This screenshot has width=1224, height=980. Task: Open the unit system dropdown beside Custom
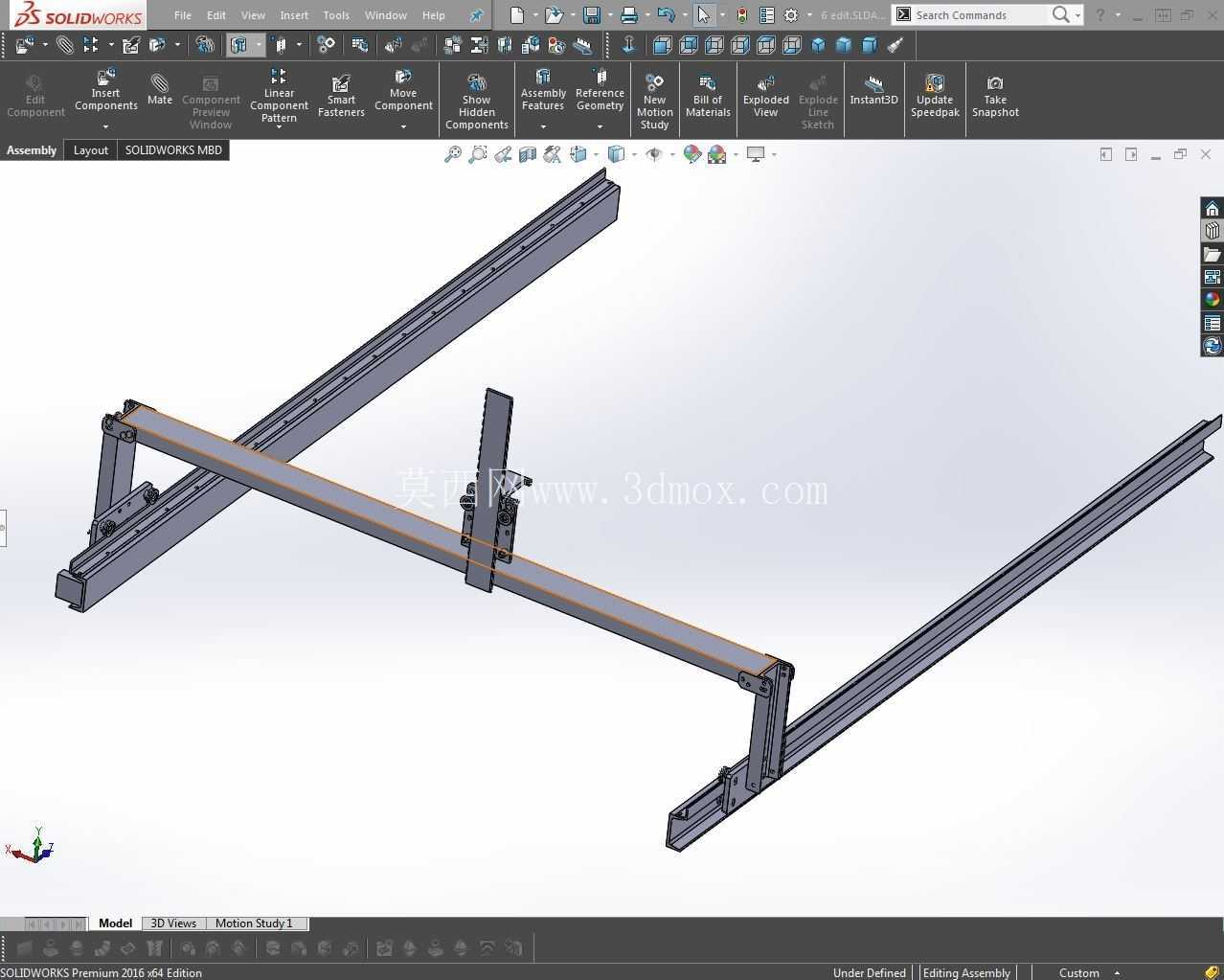[1117, 973]
